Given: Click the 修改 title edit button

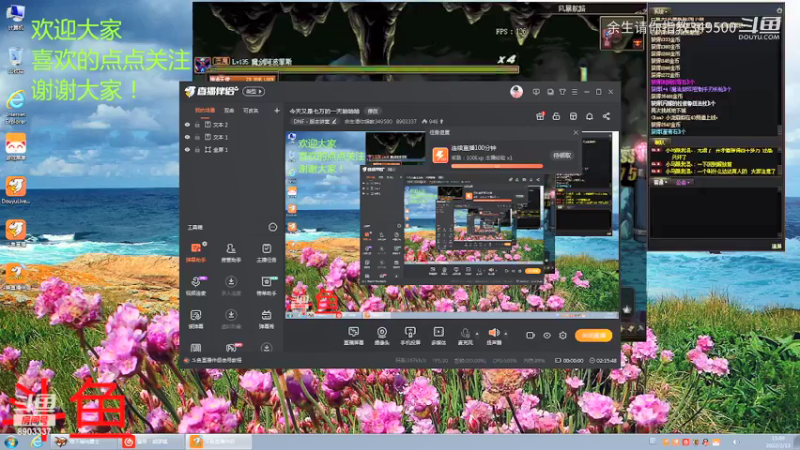Looking at the screenshot, I should point(373,111).
